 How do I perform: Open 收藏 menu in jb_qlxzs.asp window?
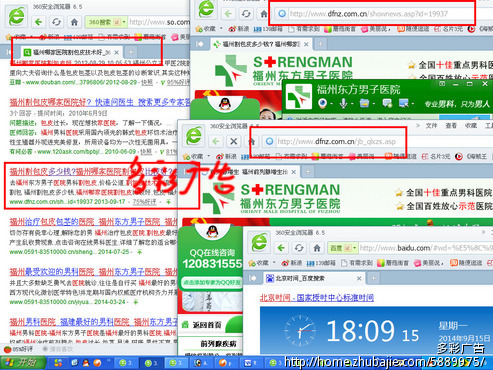click(x=471, y=126)
